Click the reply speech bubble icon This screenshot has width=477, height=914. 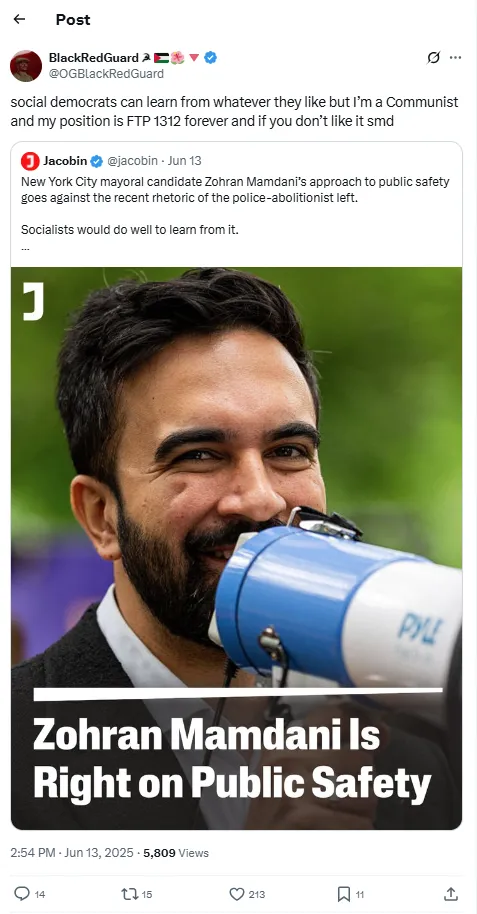[22, 894]
